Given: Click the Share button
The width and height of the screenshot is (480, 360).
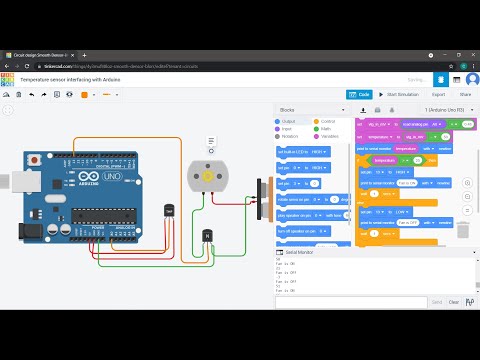Looking at the screenshot, I should point(465,95).
